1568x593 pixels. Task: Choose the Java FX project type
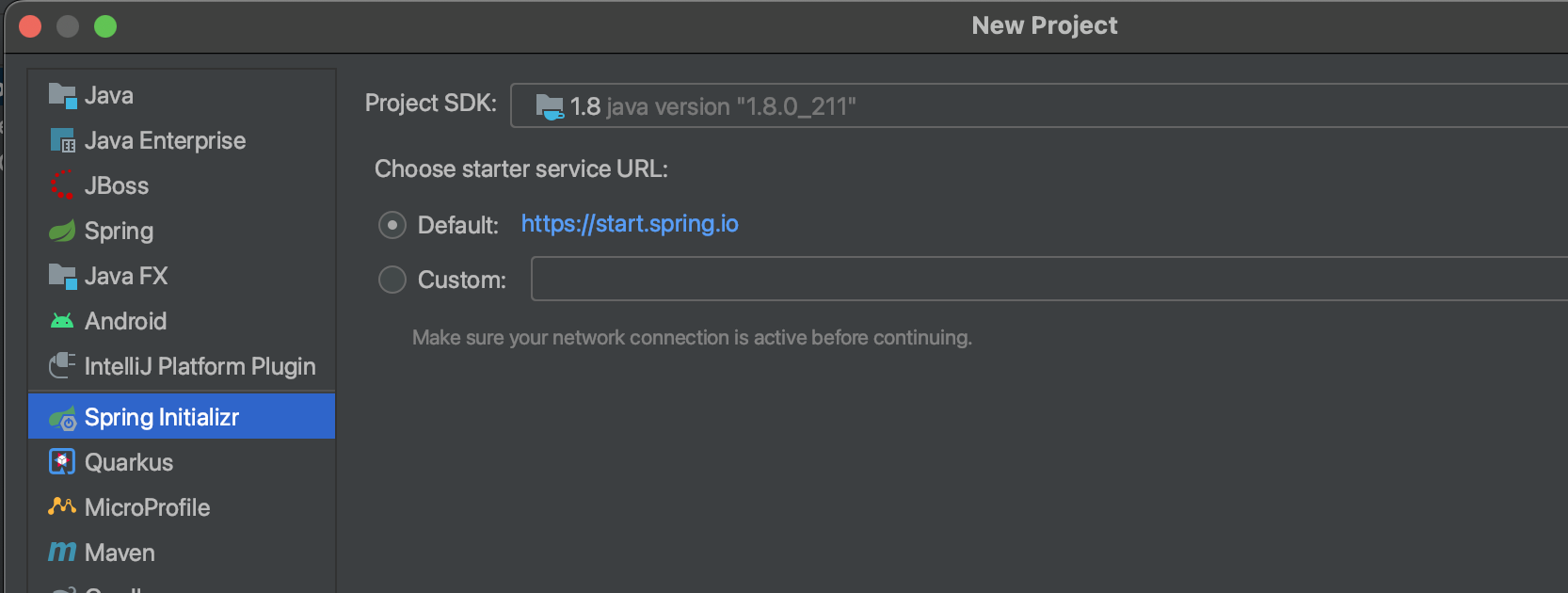point(182,276)
